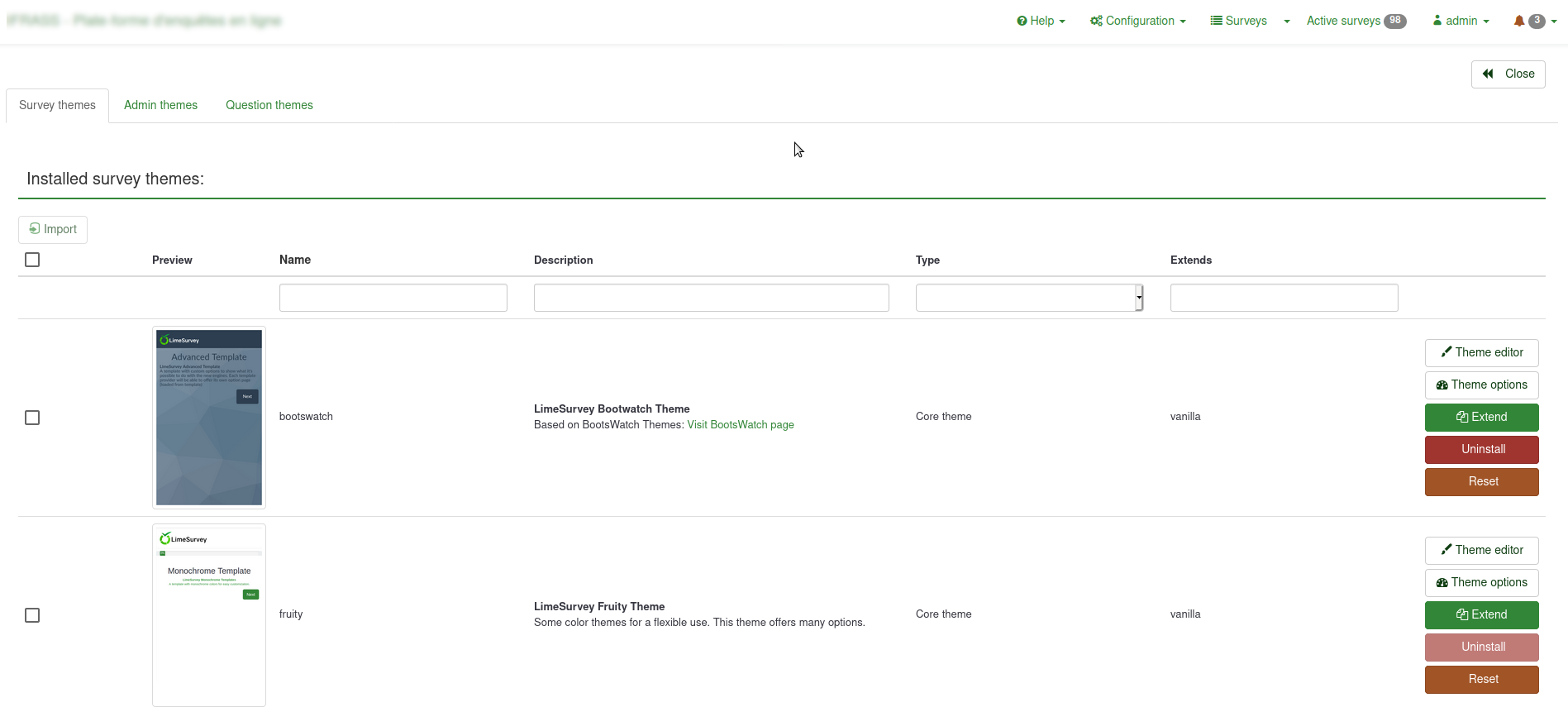Click the Name filter input field

[393, 298]
